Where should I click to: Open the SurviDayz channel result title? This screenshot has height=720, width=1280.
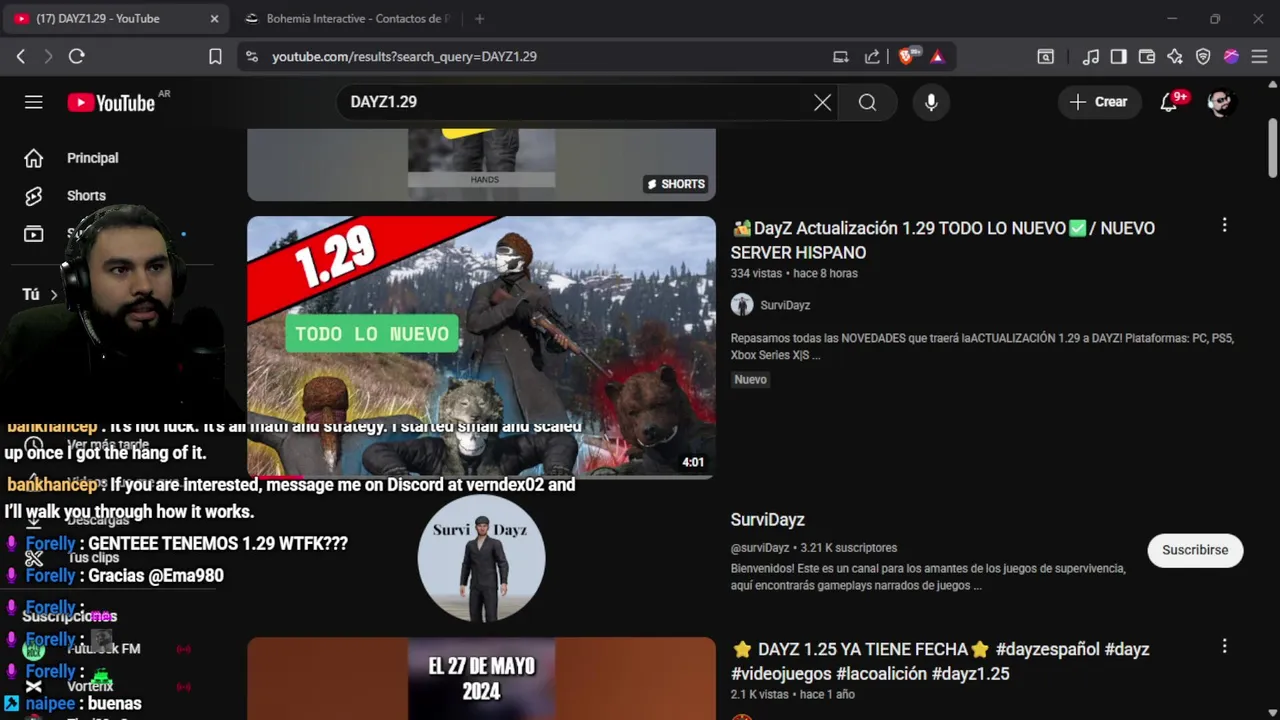tap(768, 520)
